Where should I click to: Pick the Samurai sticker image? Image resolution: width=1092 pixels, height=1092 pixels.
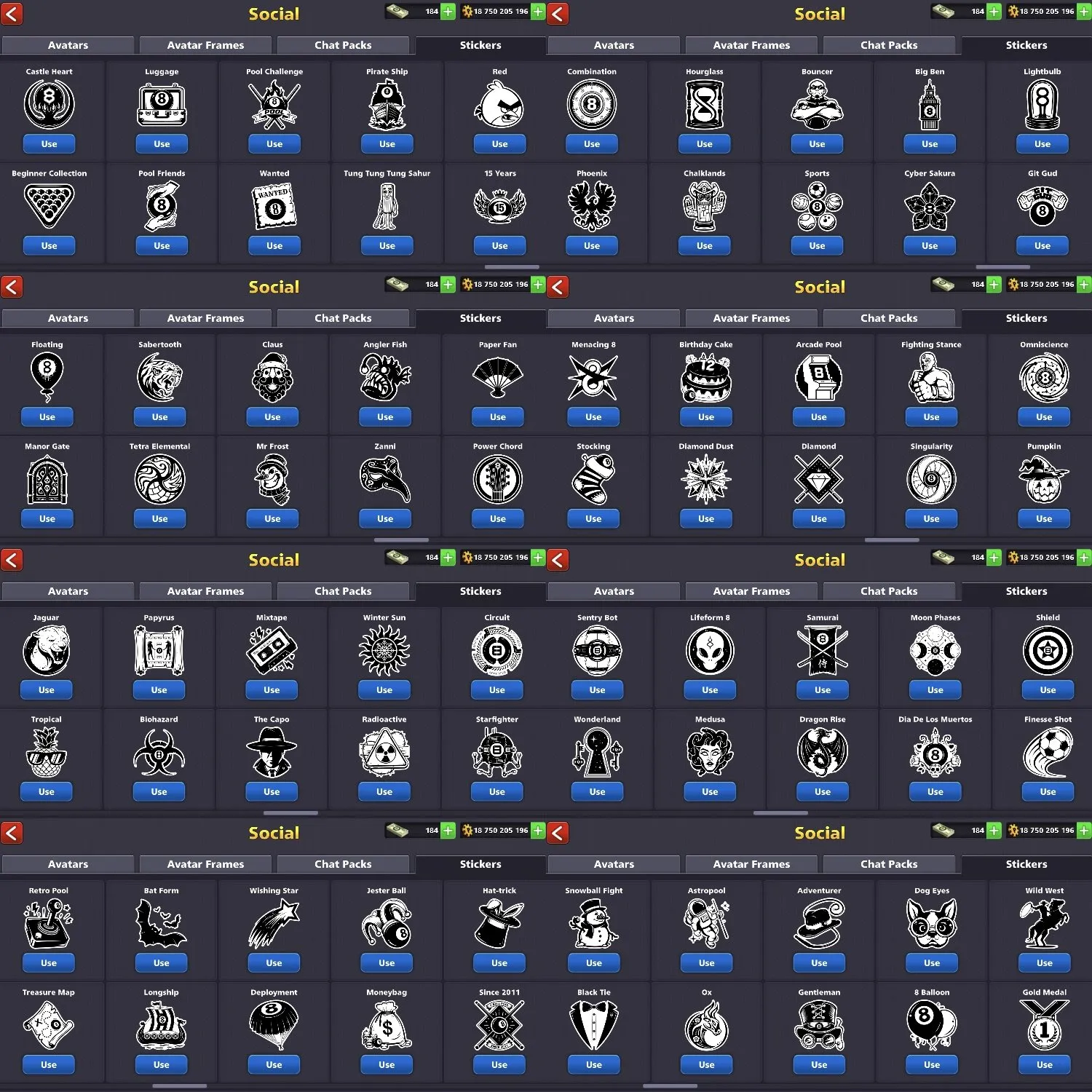click(823, 650)
